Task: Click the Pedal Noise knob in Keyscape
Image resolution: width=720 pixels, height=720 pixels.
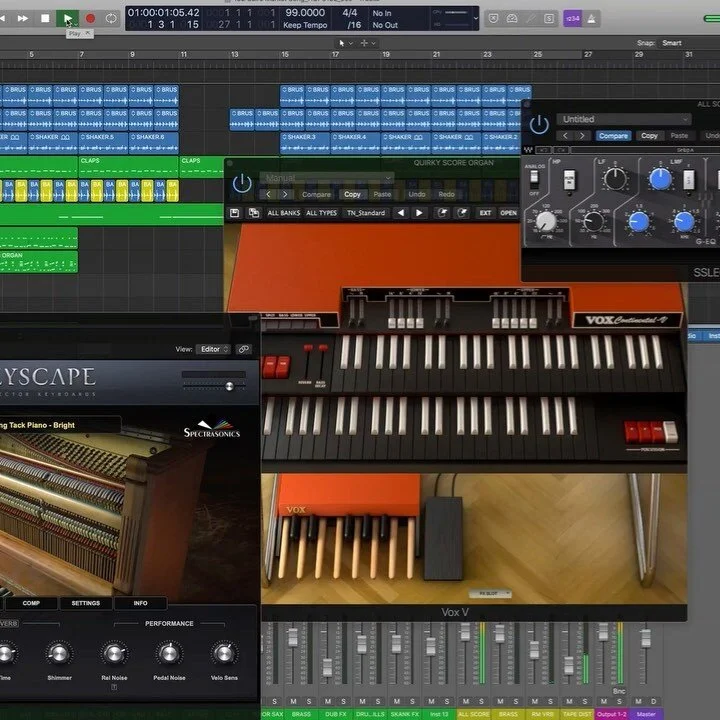Action: 169,652
